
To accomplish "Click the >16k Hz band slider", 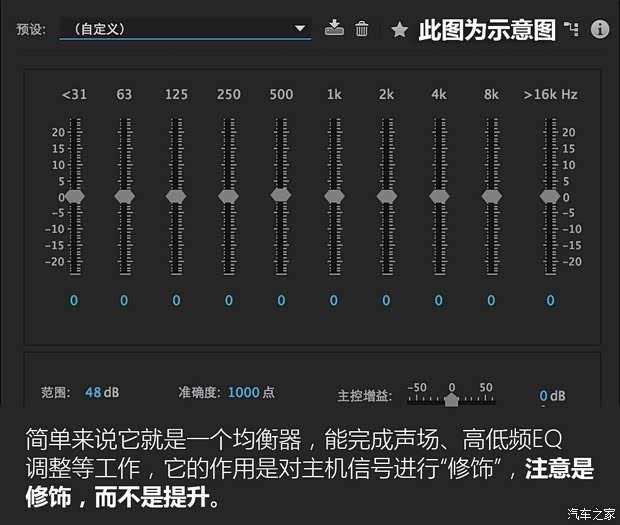I will click(x=550, y=196).
